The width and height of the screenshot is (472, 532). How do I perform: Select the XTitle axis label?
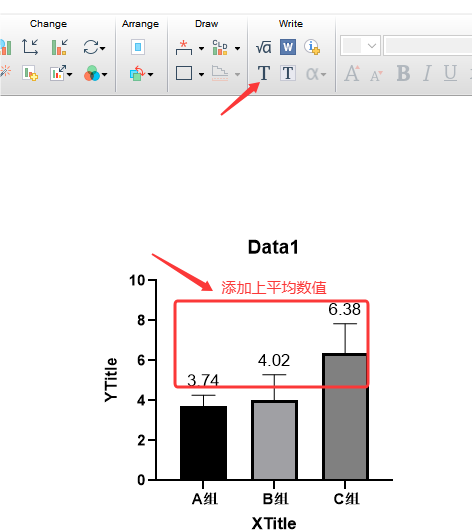click(274, 523)
